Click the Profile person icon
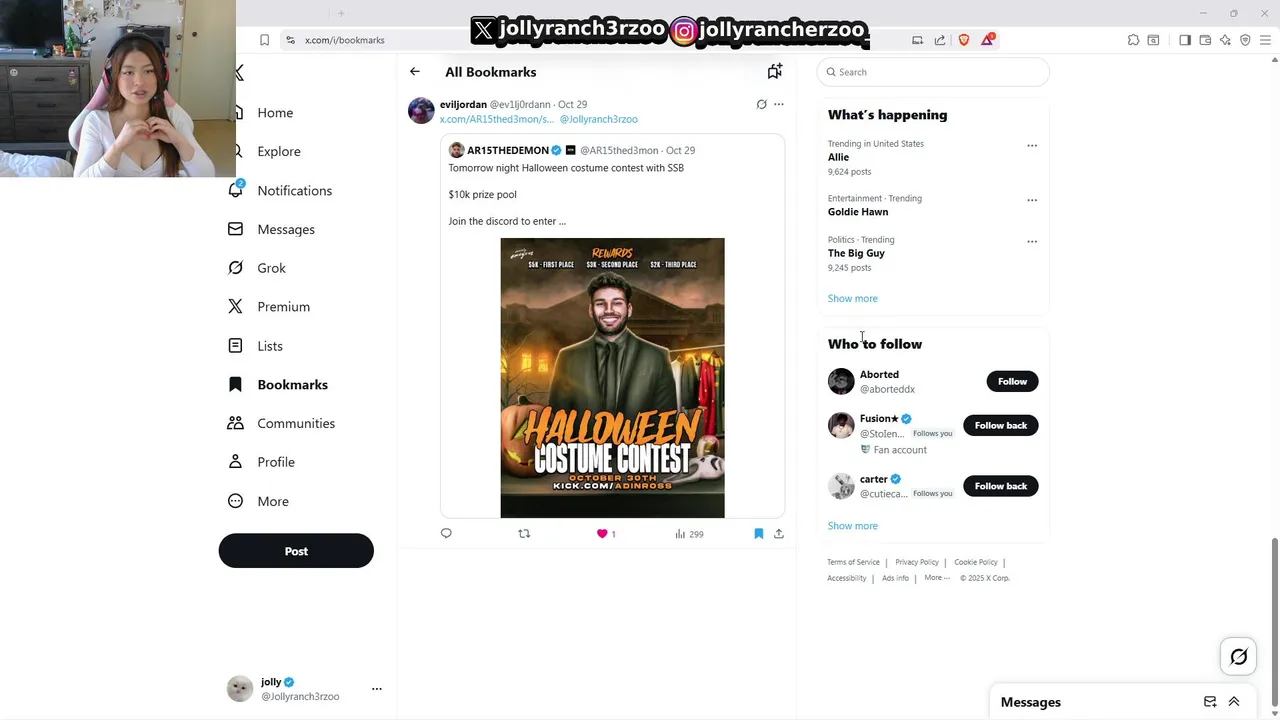The image size is (1280, 720). pos(235,462)
